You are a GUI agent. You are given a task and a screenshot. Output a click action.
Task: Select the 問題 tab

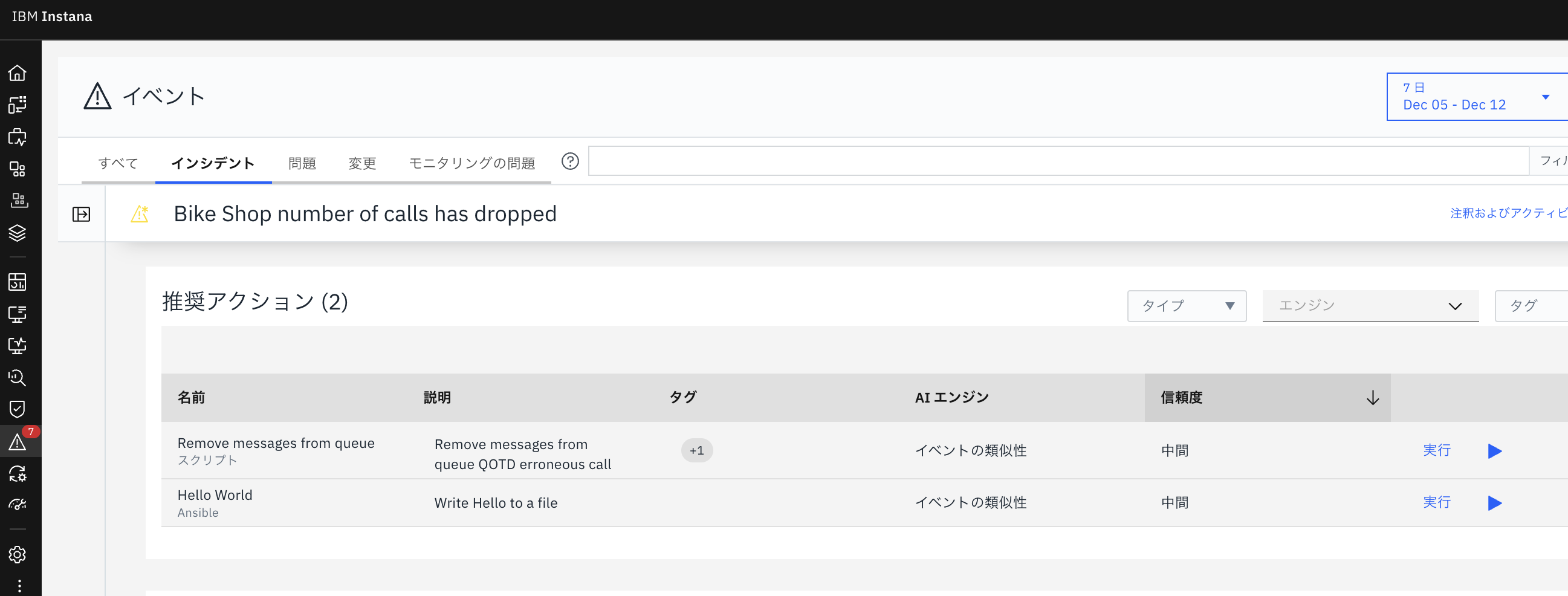pos(302,163)
